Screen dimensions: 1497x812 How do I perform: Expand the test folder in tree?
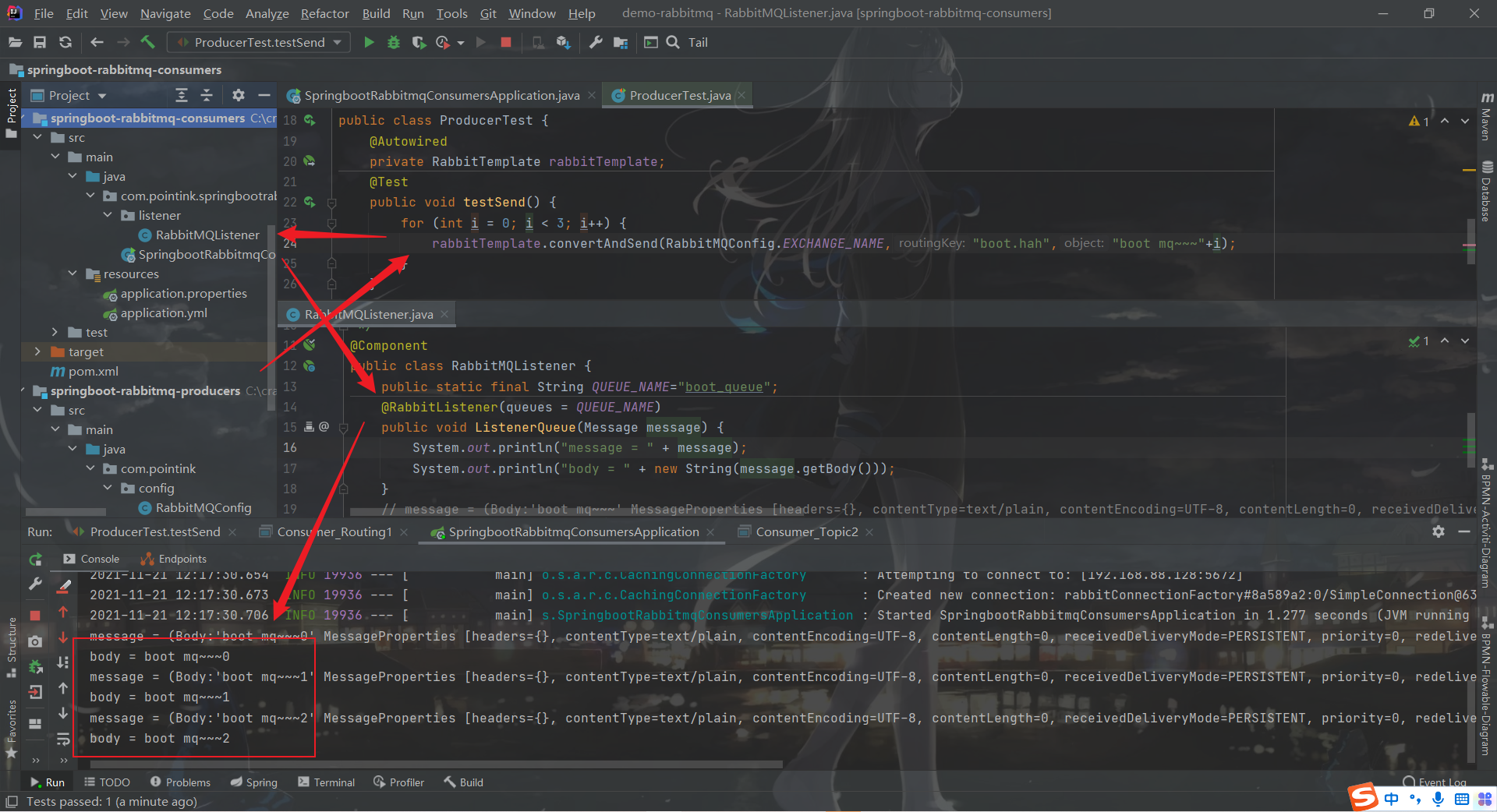pyautogui.click(x=55, y=332)
